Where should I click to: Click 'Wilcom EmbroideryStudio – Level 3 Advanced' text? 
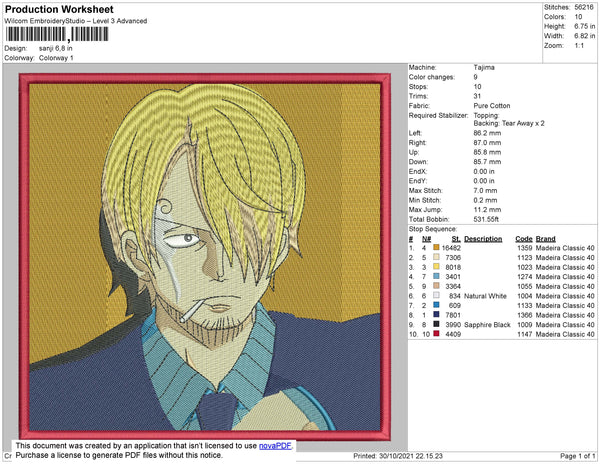pos(76,21)
